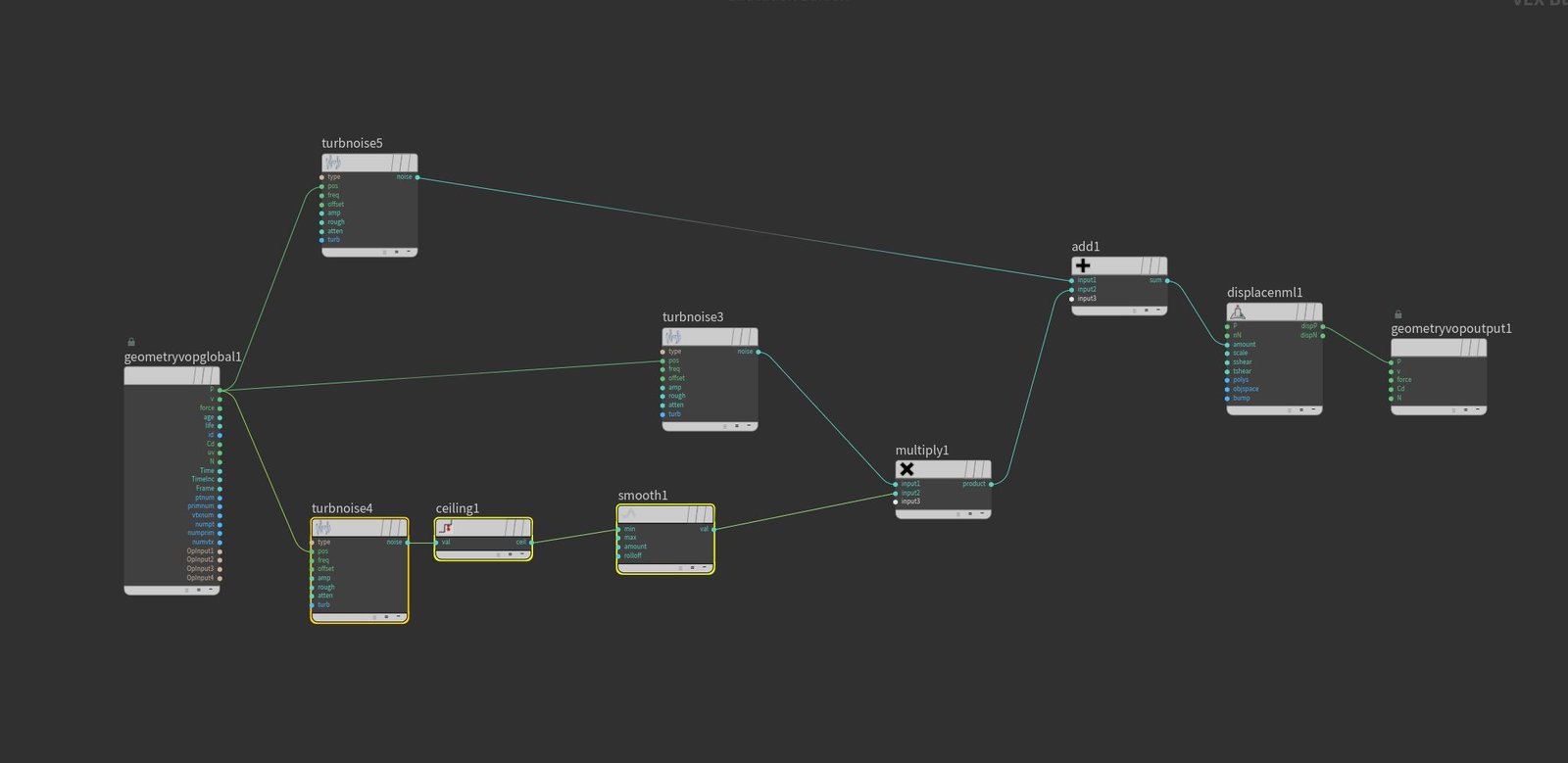1568x763 pixels.
Task: Click the P output port on geometryvopglobal1
Action: tap(220, 390)
